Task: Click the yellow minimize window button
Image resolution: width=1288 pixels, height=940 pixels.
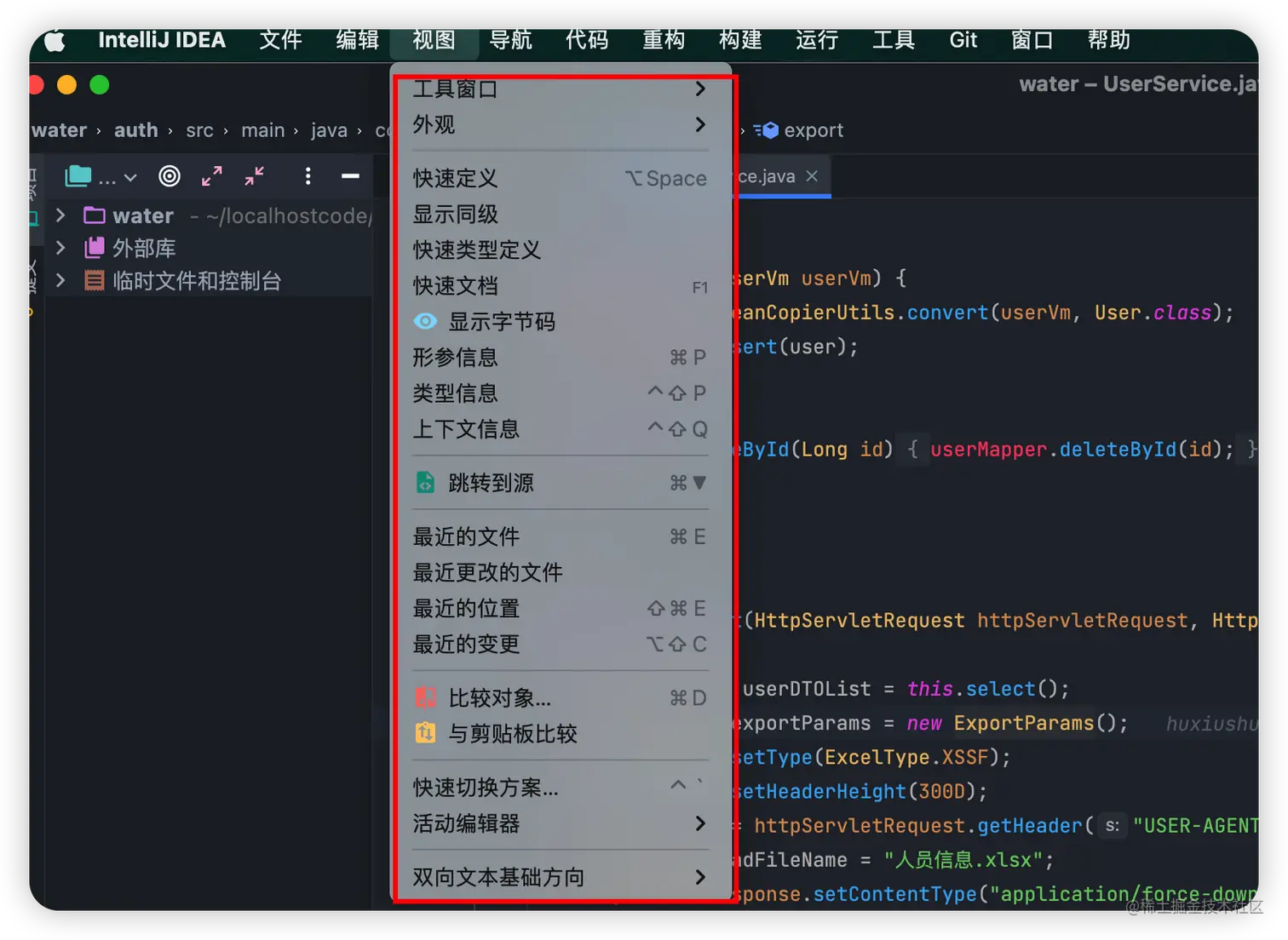Action: click(66, 85)
